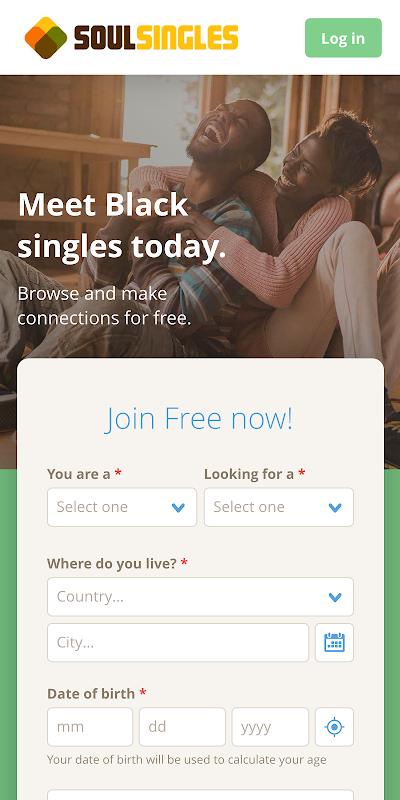The height and width of the screenshot is (800, 400).
Task: Click the calendar icon beside the City field
Action: coord(334,642)
